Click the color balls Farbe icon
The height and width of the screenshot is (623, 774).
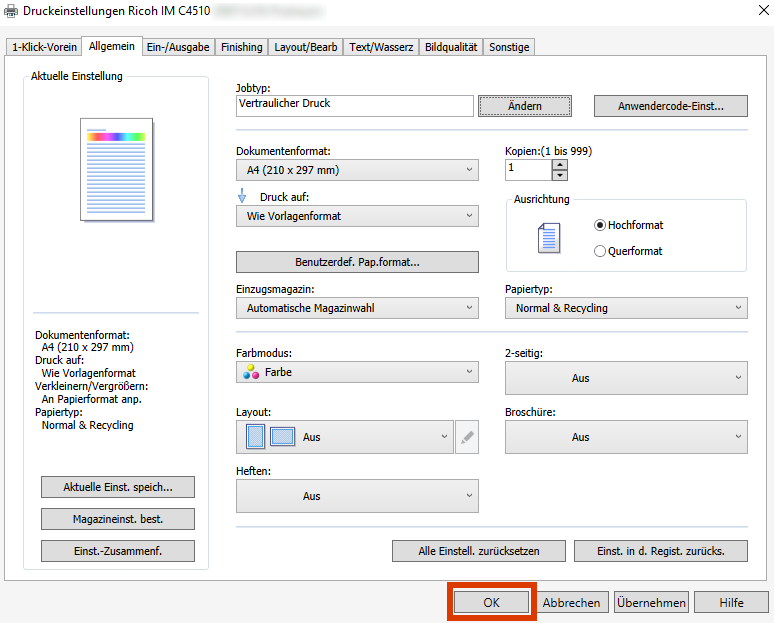[x=251, y=372]
